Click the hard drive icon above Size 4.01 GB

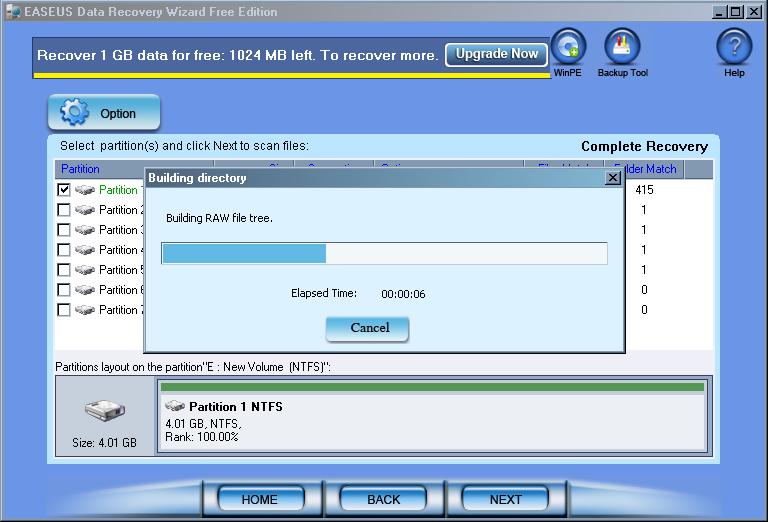click(105, 411)
